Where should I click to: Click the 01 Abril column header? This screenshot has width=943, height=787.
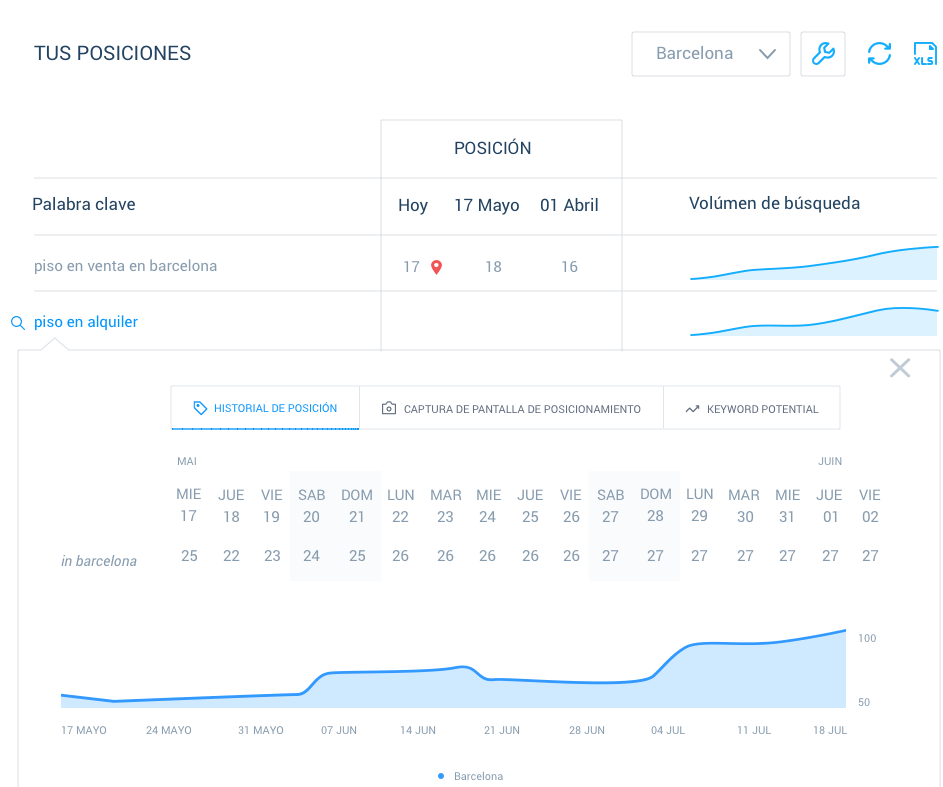569,205
